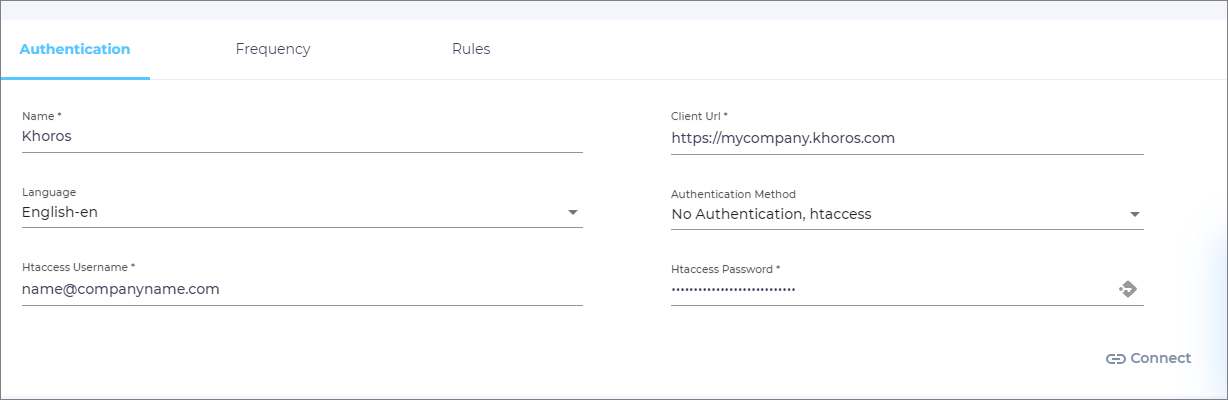The image size is (1228, 400).
Task: Click the 'Name *' field label
Action: (x=42, y=117)
